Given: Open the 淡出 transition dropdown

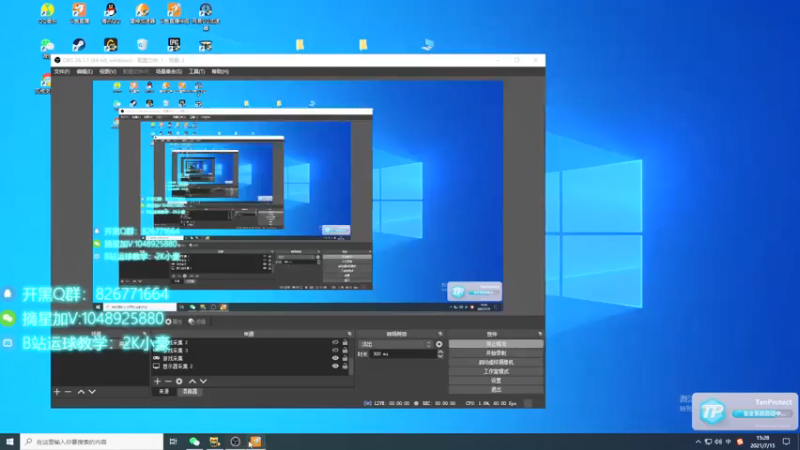Looking at the screenshot, I should 396,344.
